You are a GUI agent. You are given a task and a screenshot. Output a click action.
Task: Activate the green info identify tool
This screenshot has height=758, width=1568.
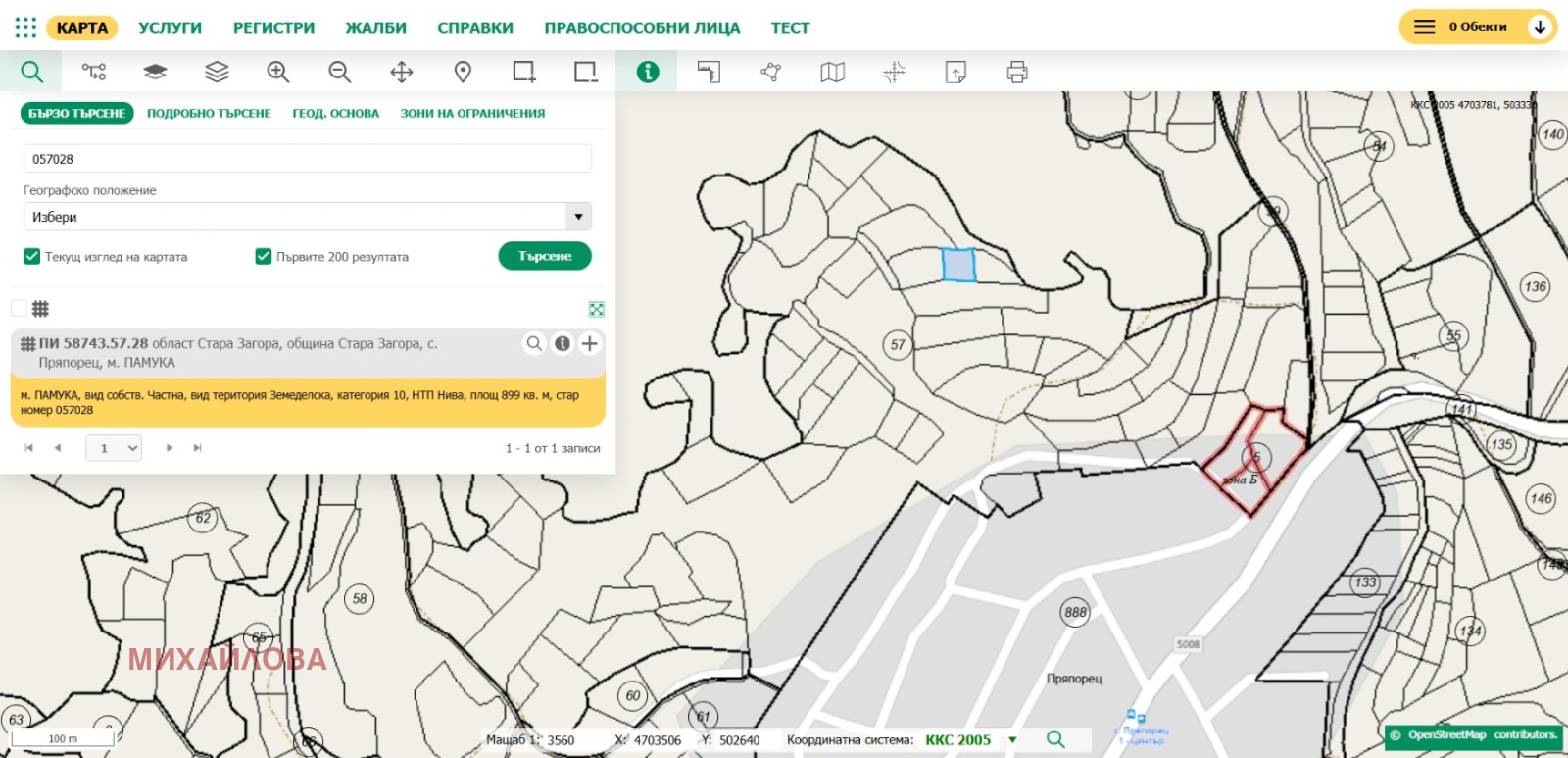pos(647,72)
